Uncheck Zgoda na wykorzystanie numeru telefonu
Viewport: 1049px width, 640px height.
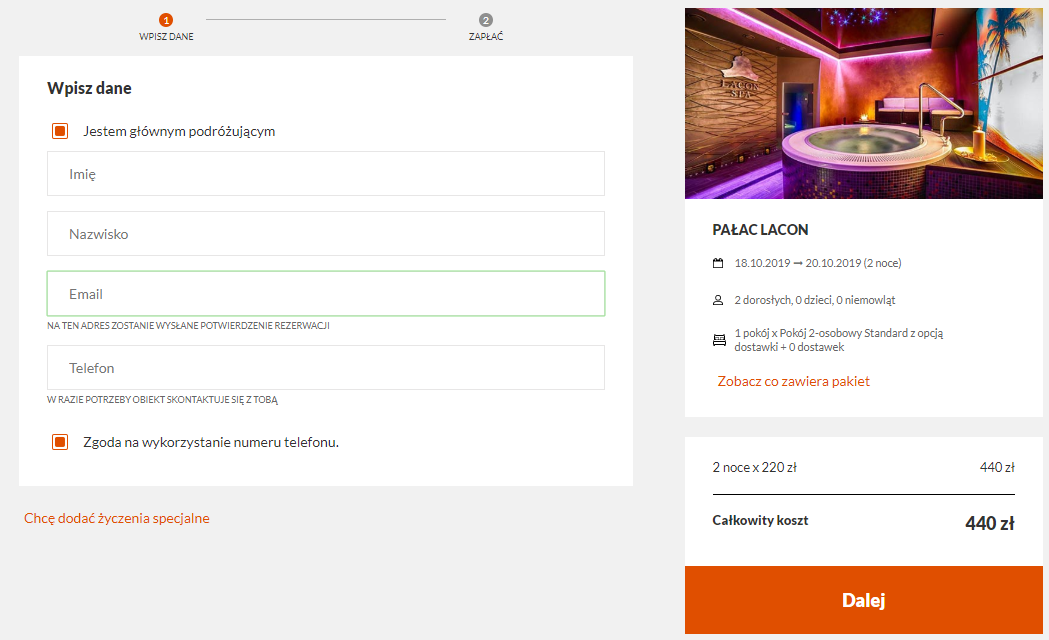click(x=60, y=442)
